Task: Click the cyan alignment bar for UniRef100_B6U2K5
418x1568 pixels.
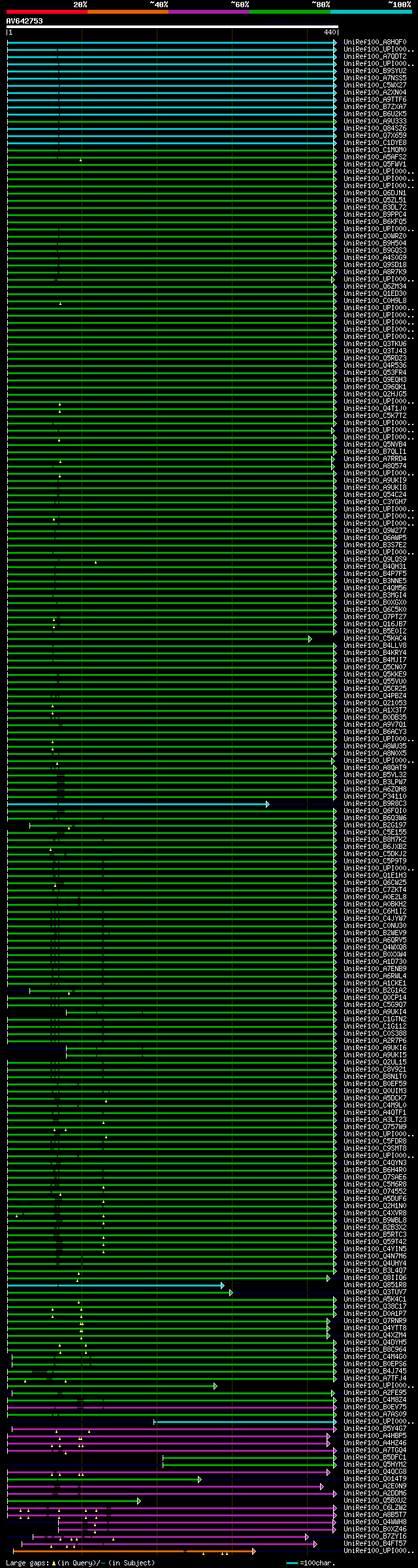Action: [x=172, y=114]
